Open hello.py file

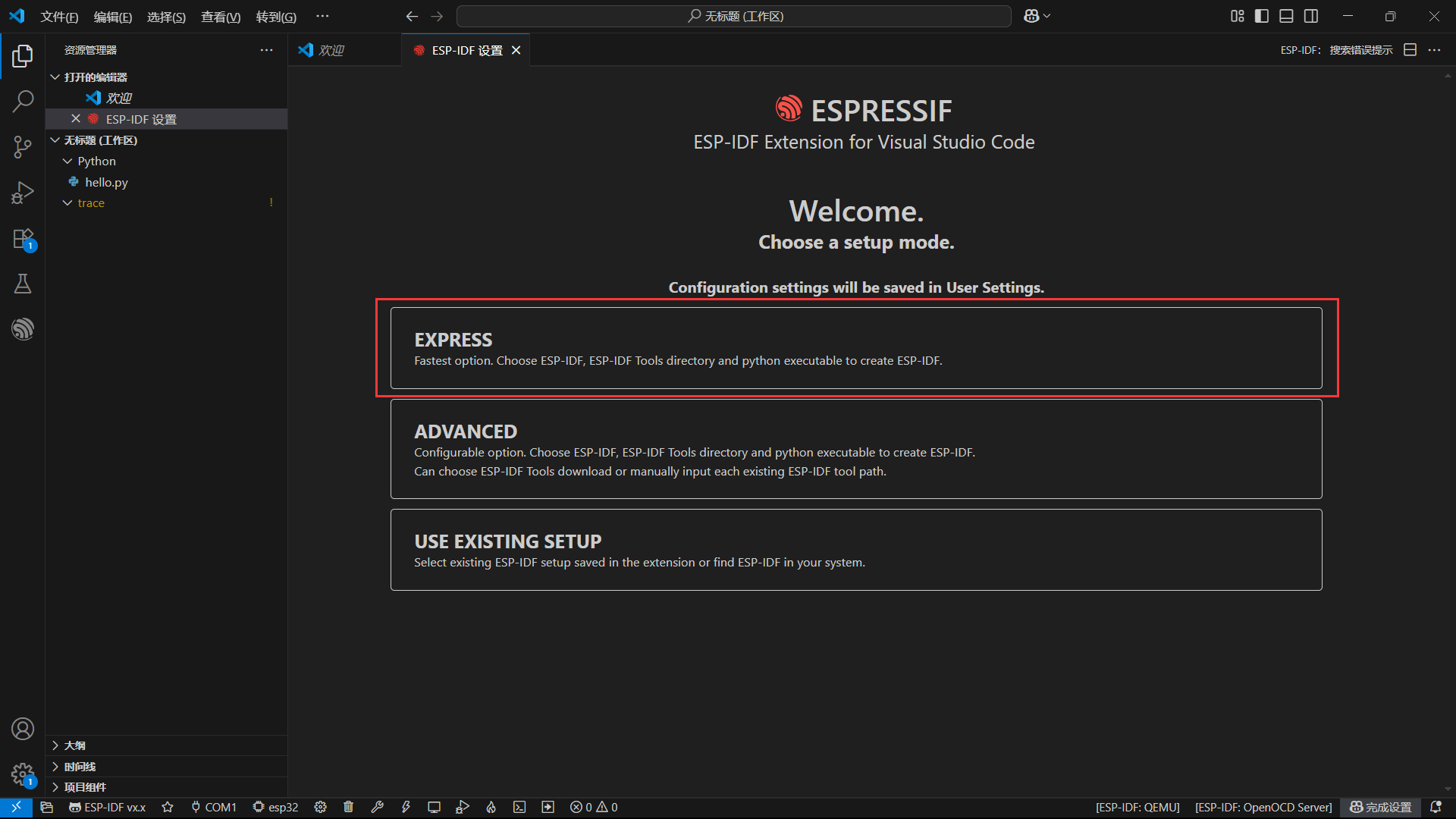tap(167, 182)
